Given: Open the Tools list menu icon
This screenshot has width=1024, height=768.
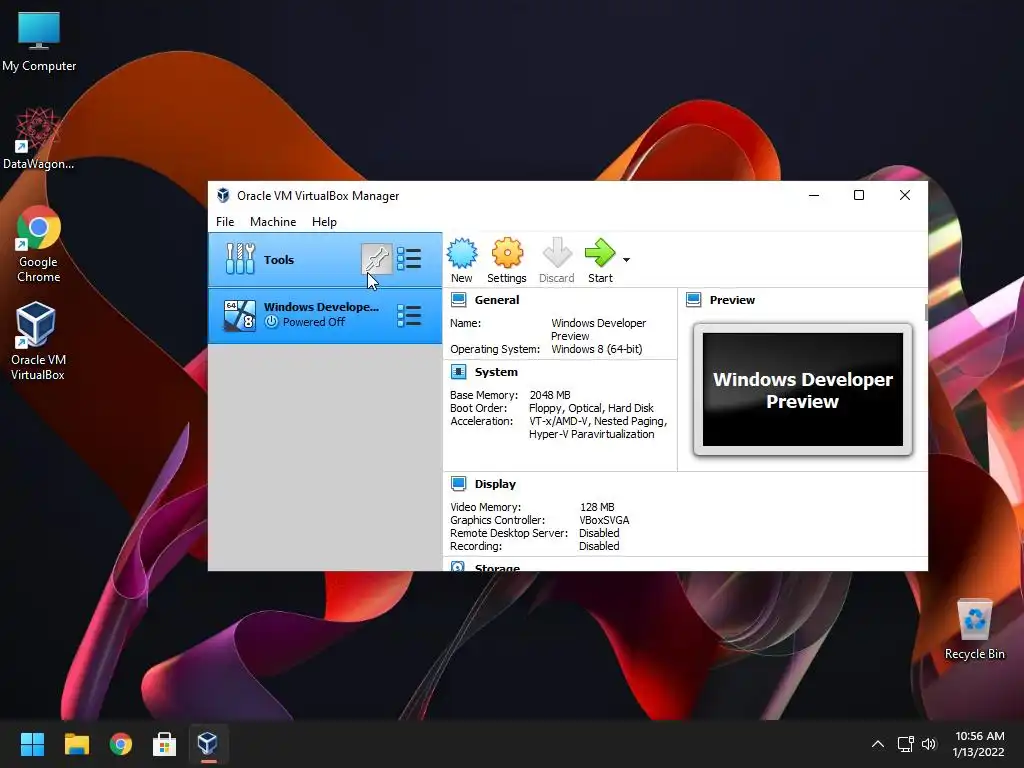Looking at the screenshot, I should click(x=409, y=259).
